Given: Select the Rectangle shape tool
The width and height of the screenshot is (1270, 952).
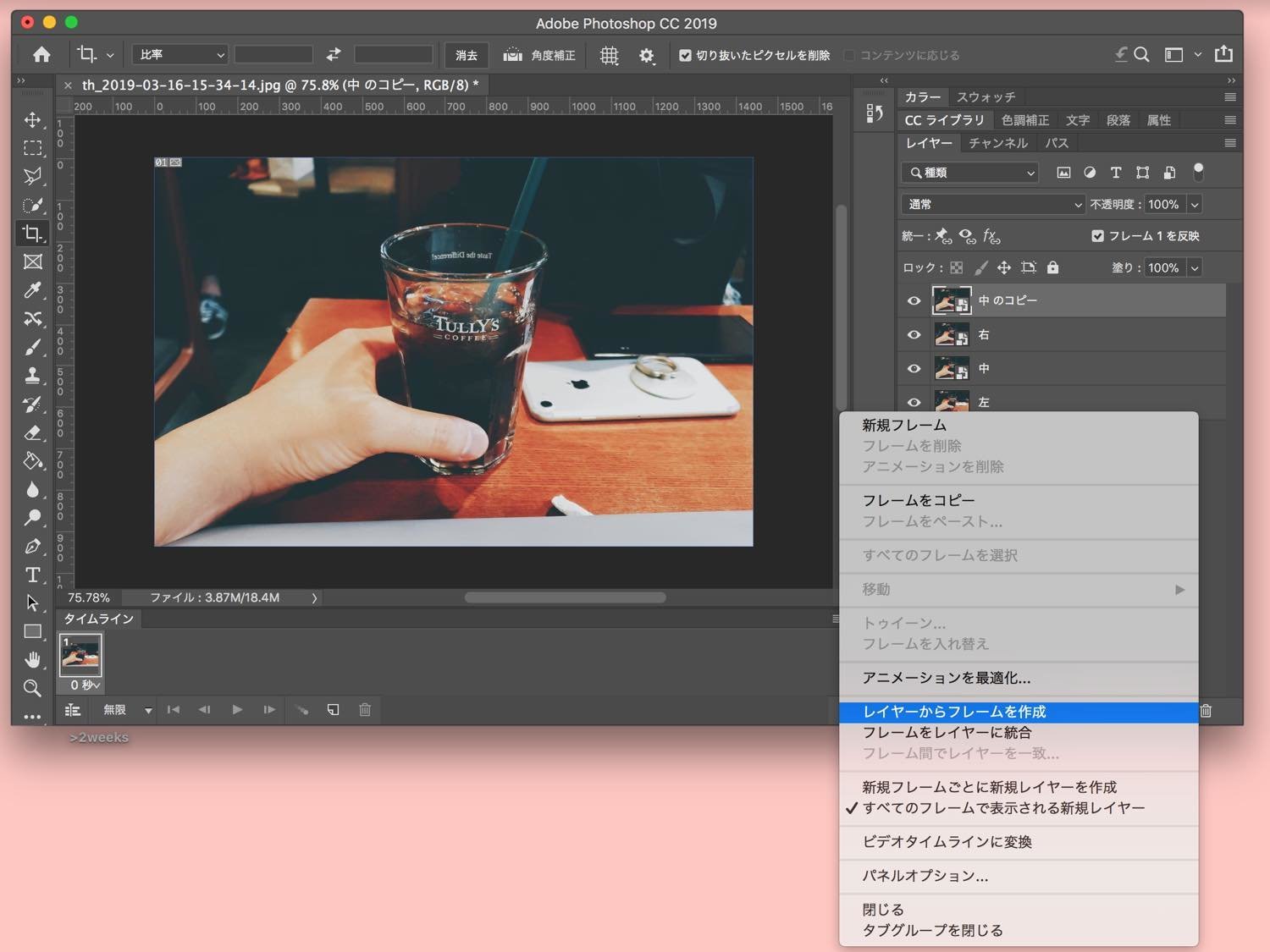Looking at the screenshot, I should point(32,631).
